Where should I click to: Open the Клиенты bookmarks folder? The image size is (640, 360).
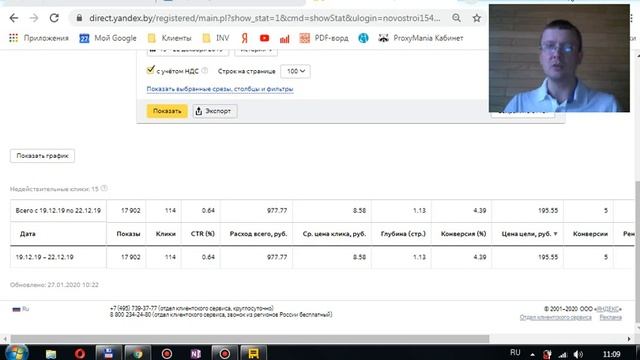point(169,38)
